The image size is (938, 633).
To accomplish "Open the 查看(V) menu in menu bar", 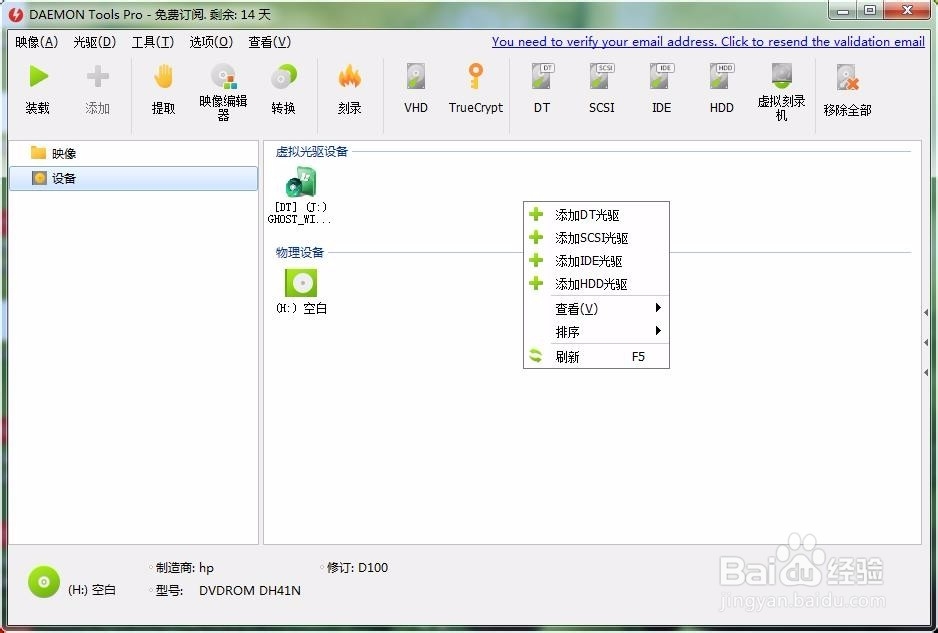I will 270,42.
